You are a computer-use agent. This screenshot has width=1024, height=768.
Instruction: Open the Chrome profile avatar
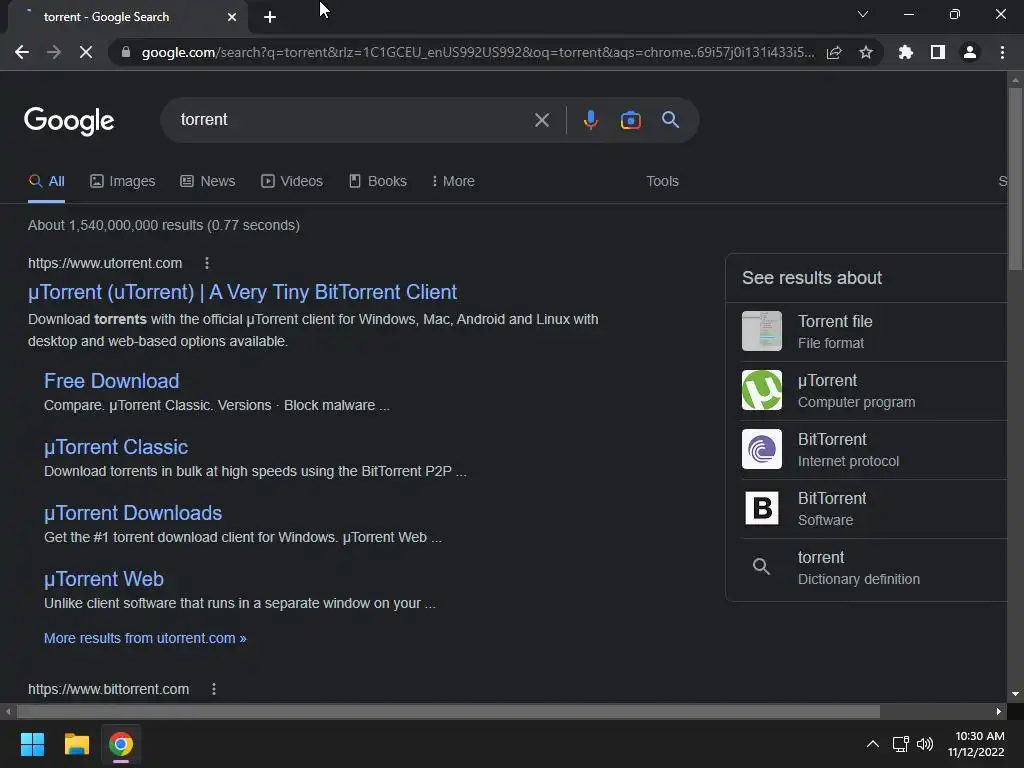970,52
